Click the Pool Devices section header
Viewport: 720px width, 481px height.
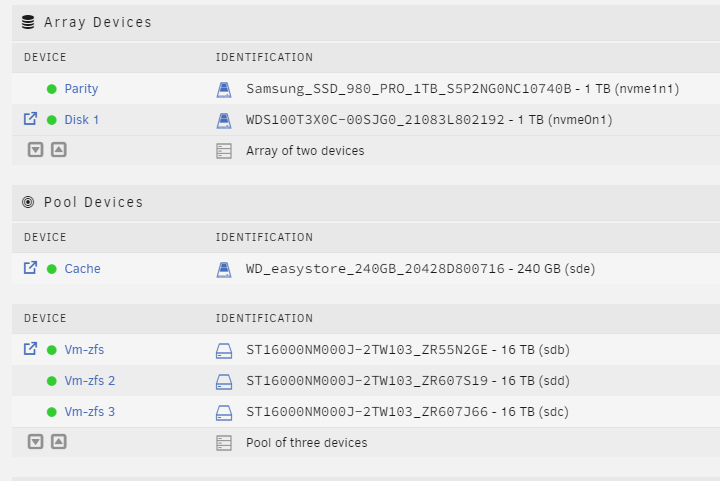[x=366, y=202]
